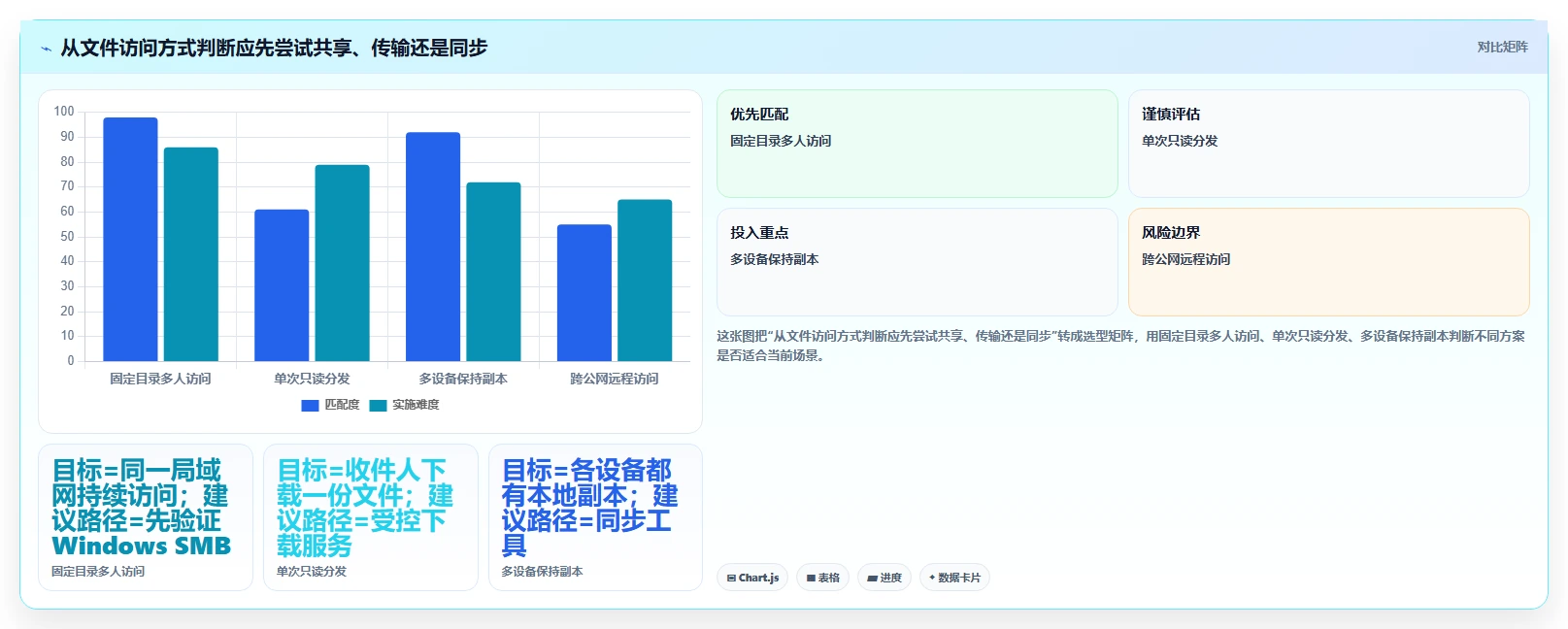Select the 谨慎评估 matrix card
1568x629 pixels.
pyautogui.click(x=1328, y=144)
